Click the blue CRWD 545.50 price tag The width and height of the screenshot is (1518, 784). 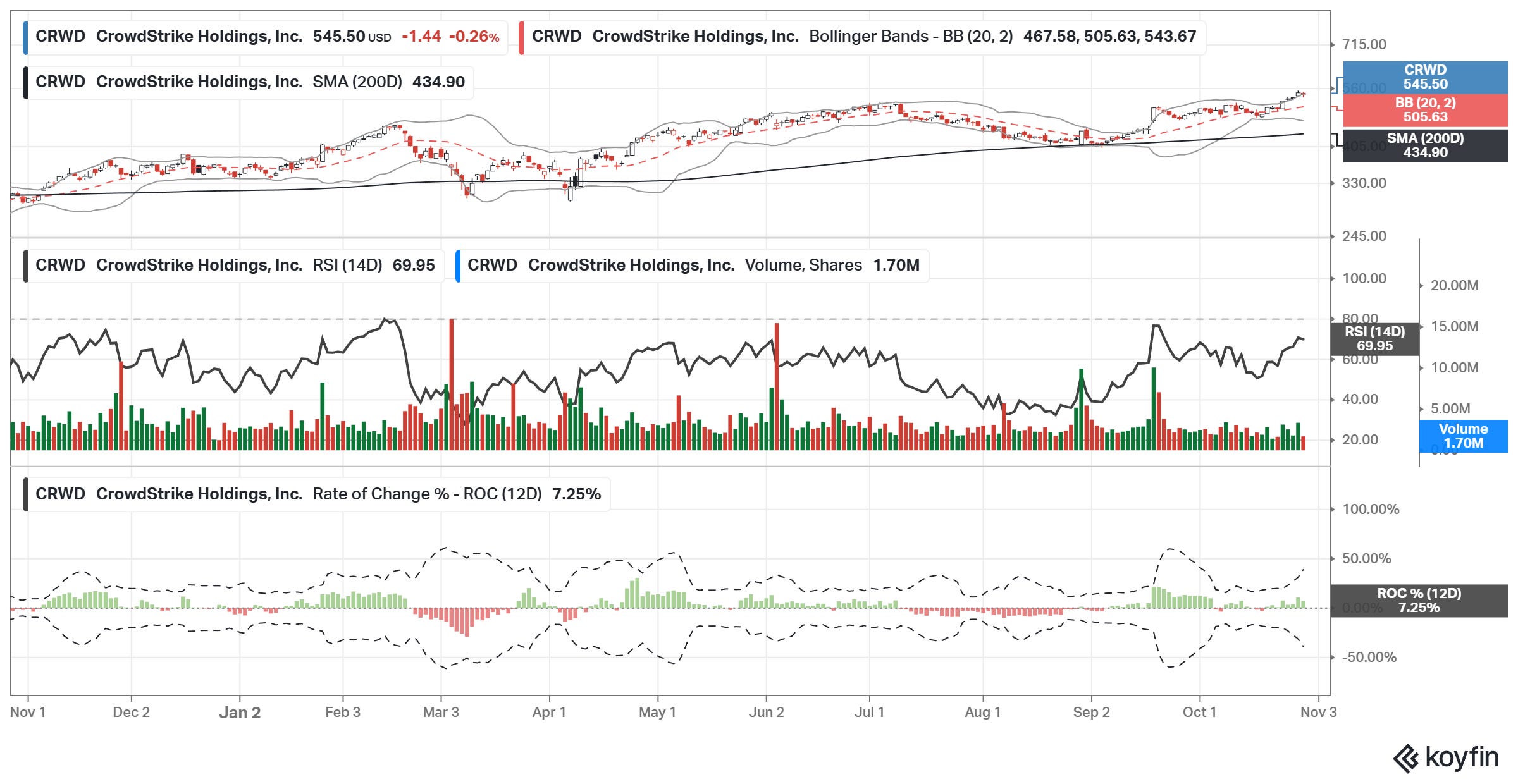1424,77
